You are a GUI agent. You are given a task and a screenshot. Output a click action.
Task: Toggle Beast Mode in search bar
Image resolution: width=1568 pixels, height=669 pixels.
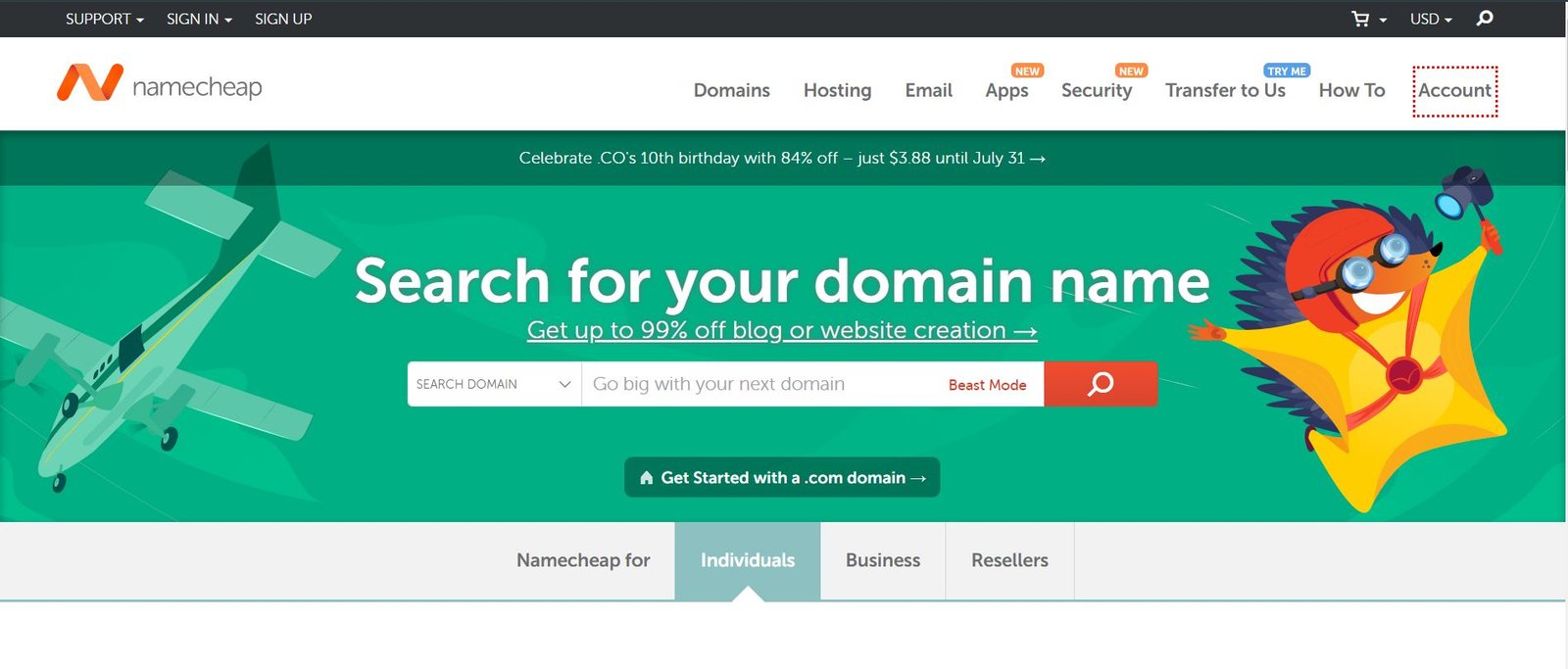click(987, 385)
